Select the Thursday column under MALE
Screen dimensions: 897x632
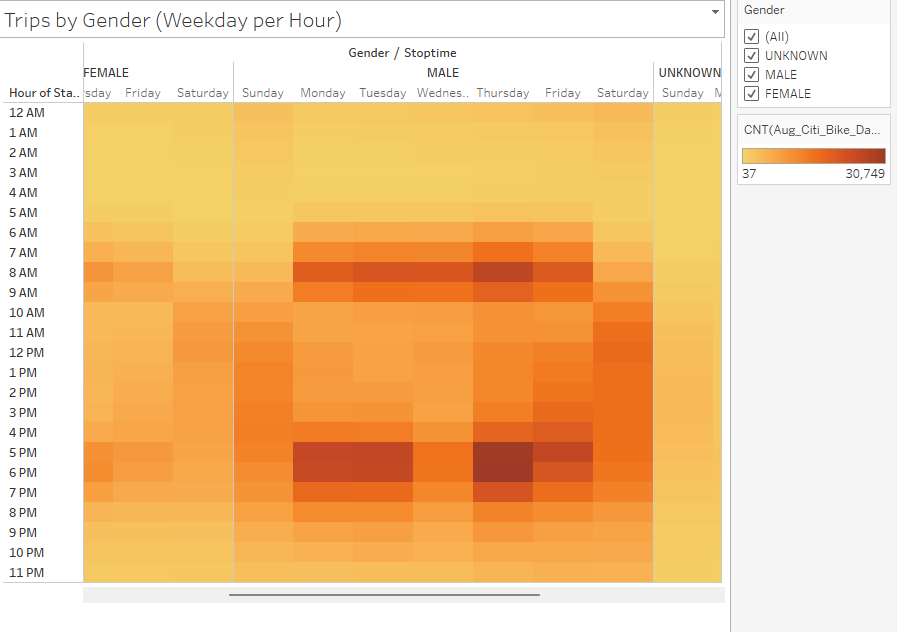pyautogui.click(x=503, y=92)
